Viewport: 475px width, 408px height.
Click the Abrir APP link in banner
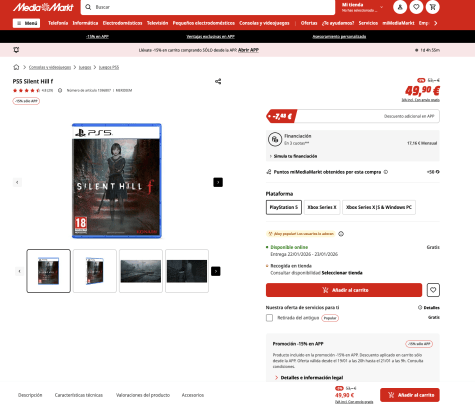(x=248, y=50)
